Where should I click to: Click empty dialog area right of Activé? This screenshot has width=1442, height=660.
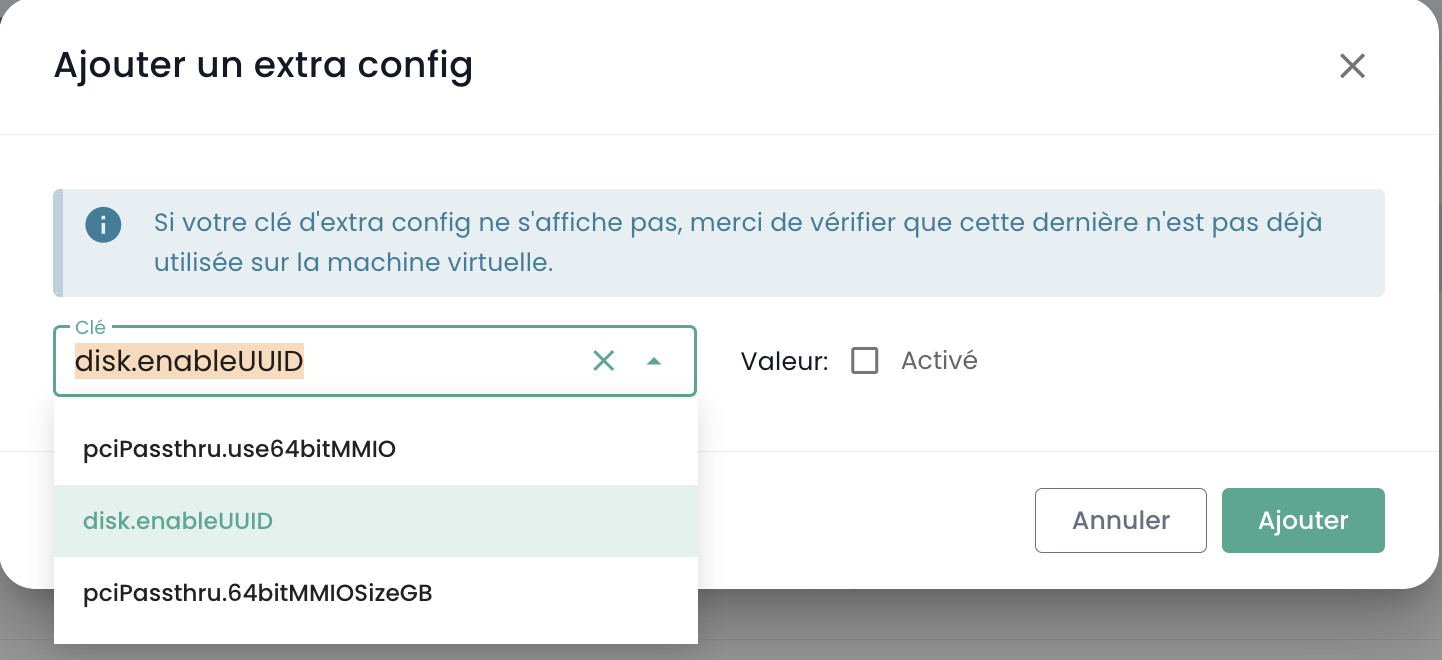(1180, 361)
